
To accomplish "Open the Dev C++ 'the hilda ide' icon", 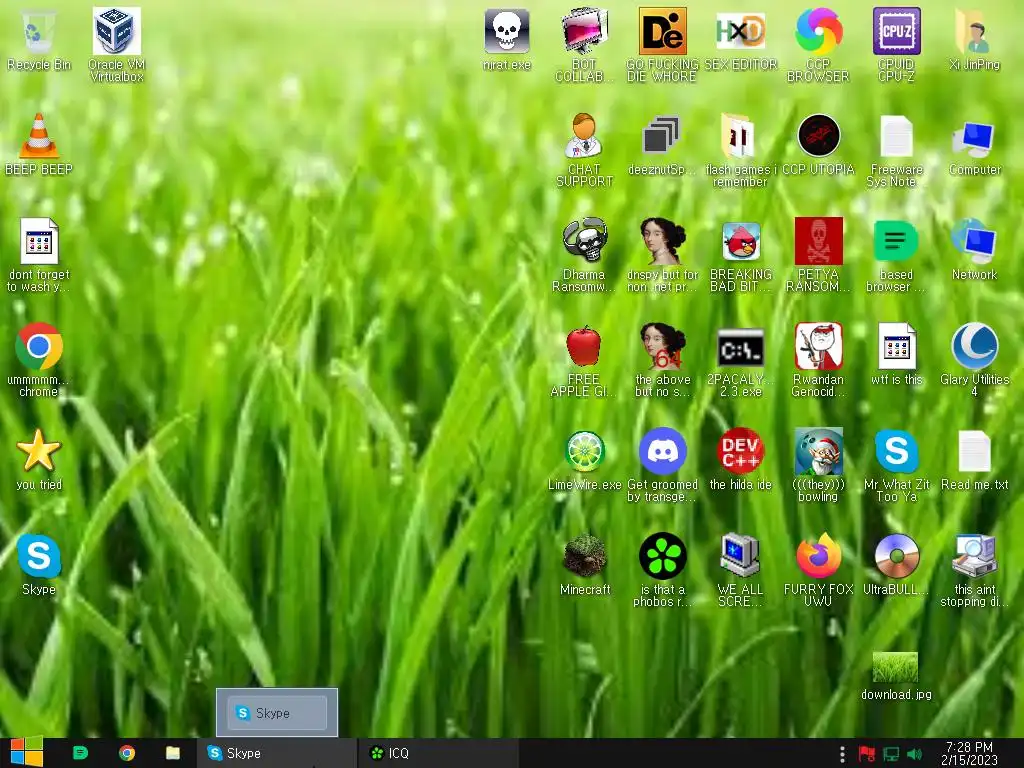I will tap(740, 451).
